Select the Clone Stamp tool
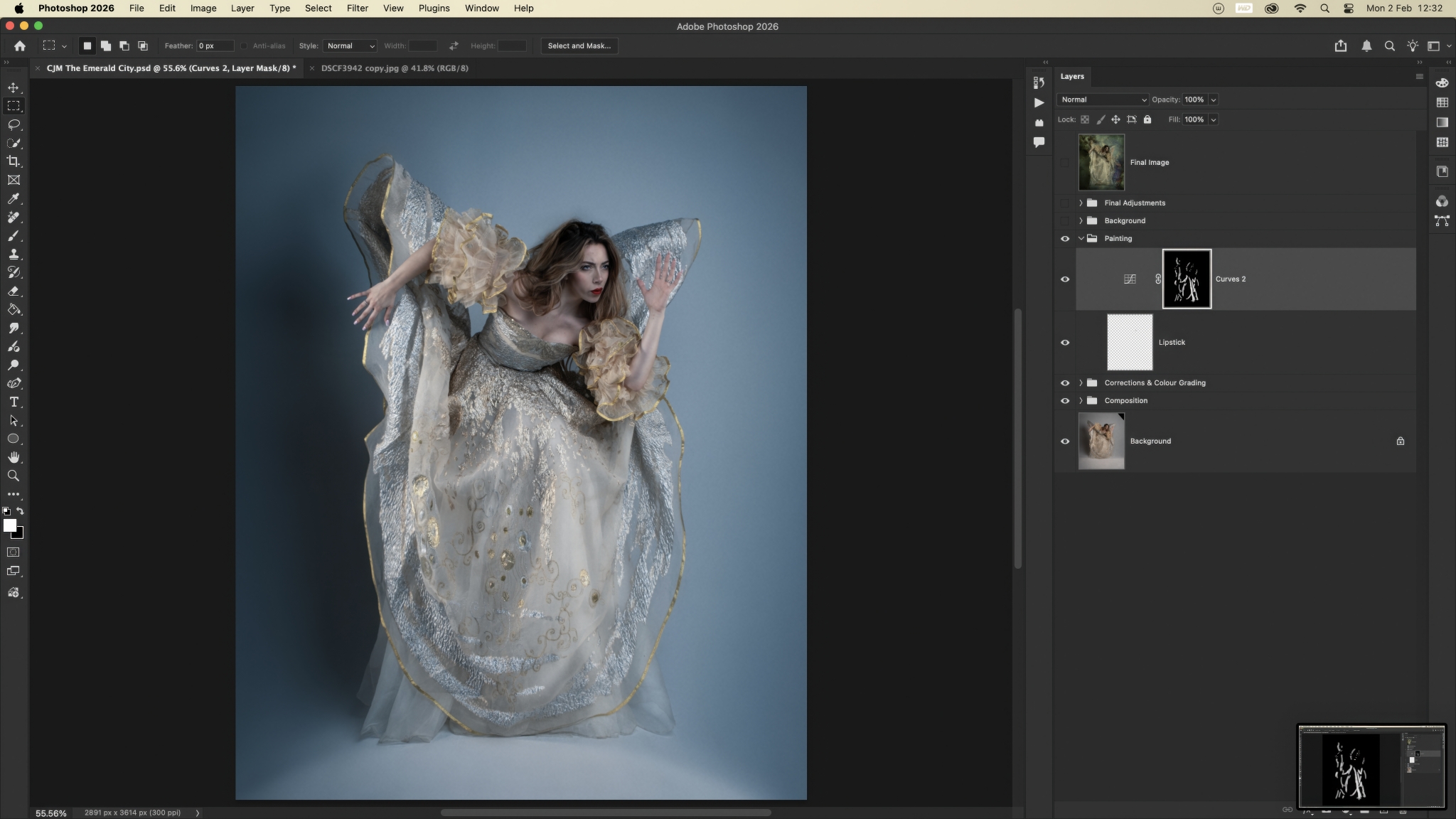This screenshot has width=1456, height=819. coord(14,254)
